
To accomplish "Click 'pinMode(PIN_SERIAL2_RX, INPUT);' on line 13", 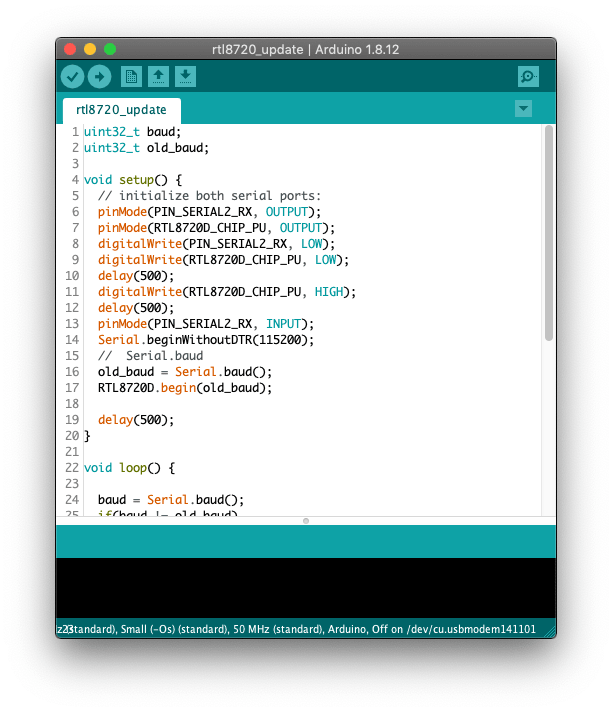I will [x=206, y=324].
